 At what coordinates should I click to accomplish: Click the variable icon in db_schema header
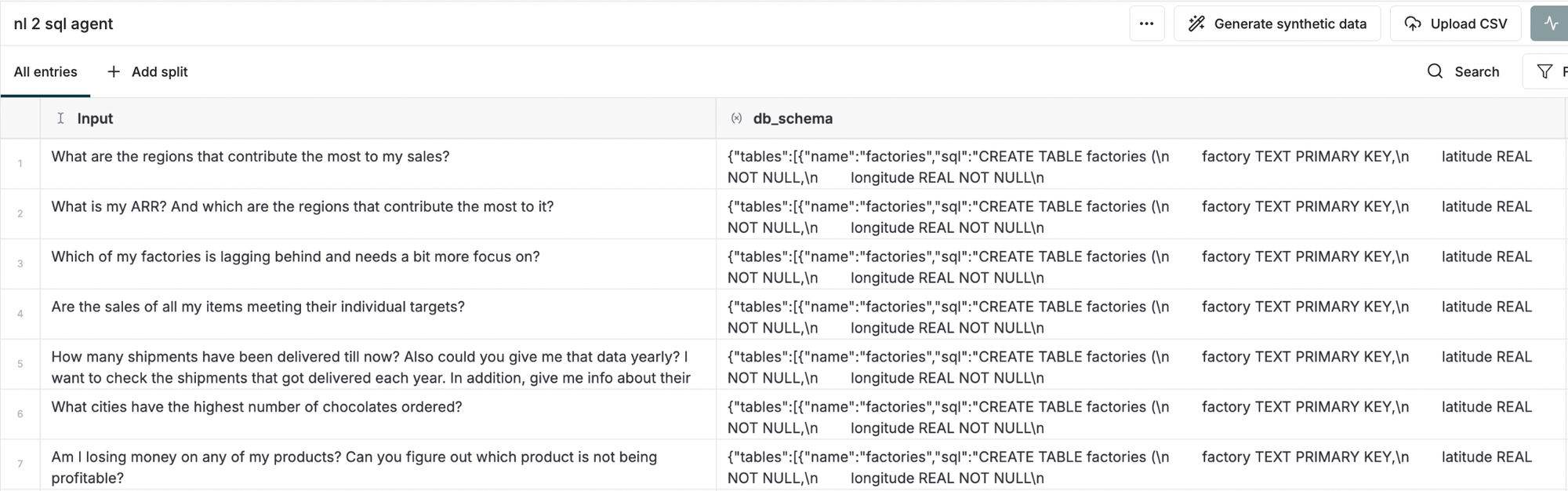tap(736, 118)
